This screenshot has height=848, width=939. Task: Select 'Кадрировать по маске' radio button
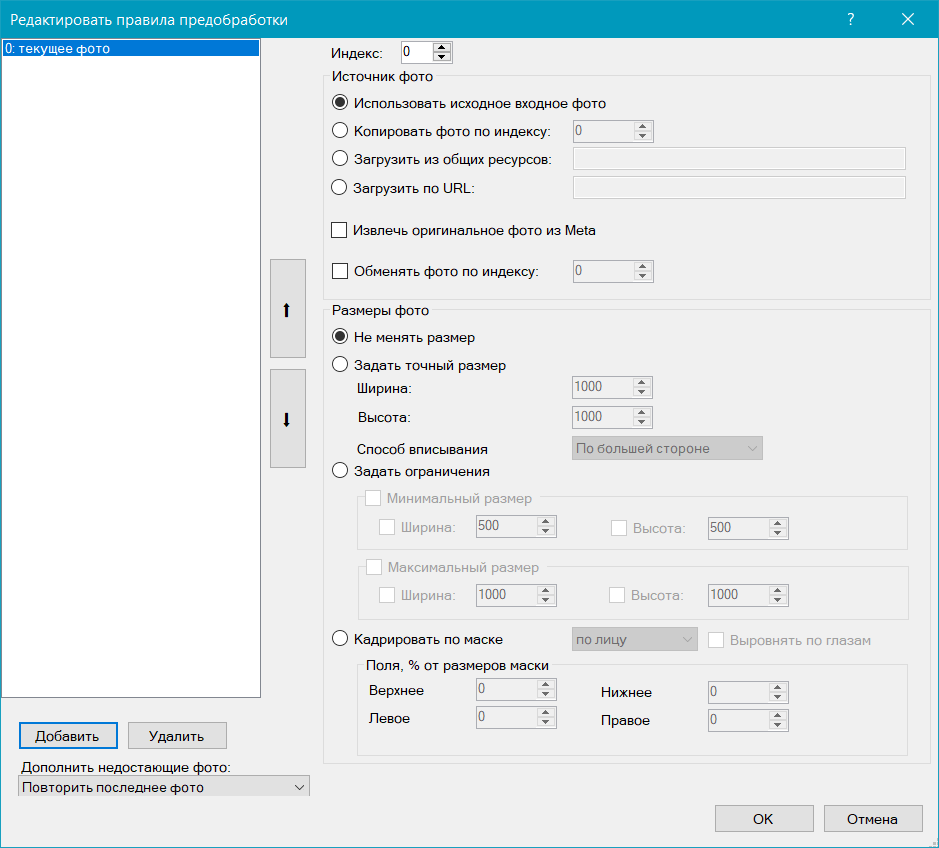[340, 639]
